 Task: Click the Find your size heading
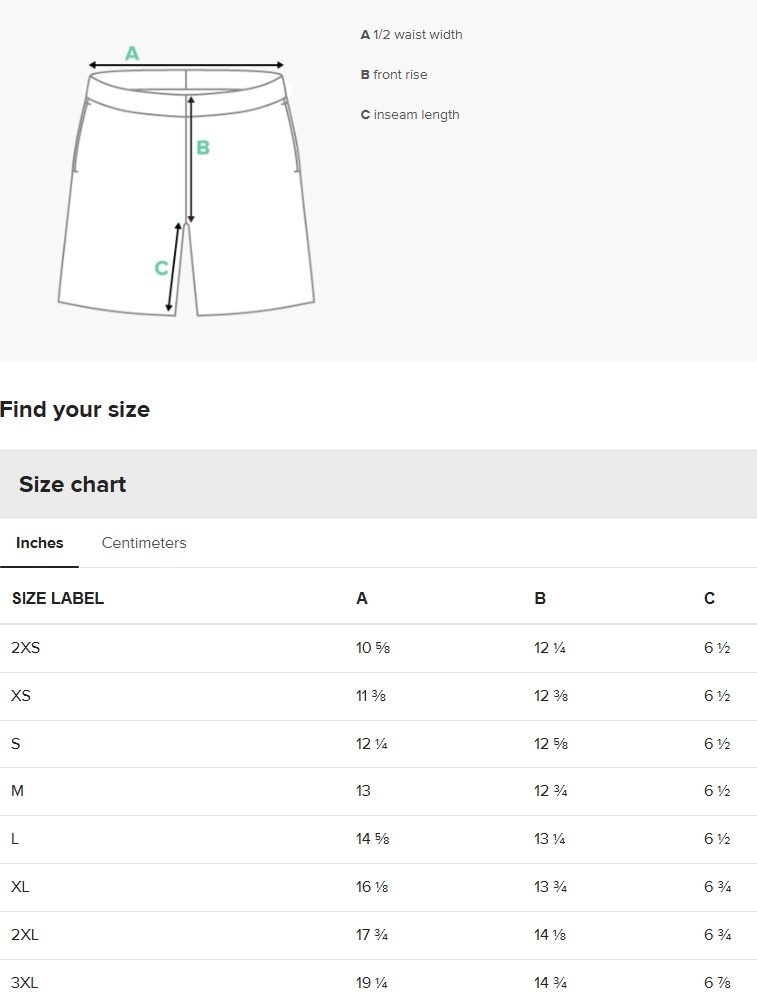(75, 409)
